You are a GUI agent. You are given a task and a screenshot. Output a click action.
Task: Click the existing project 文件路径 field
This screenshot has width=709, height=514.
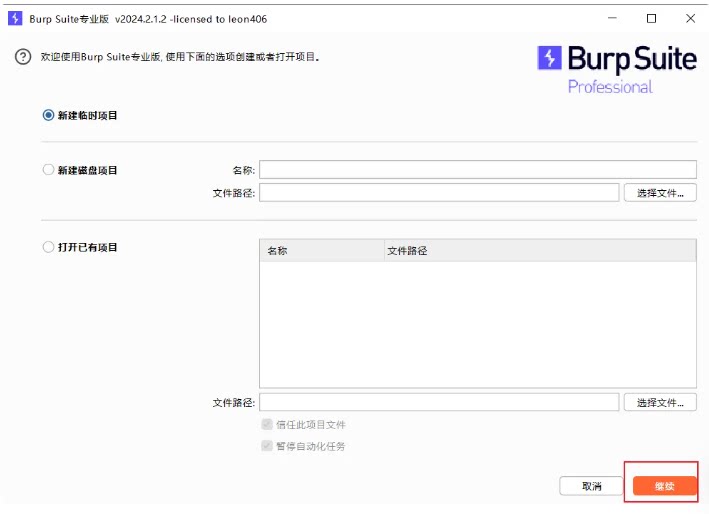tap(439, 402)
